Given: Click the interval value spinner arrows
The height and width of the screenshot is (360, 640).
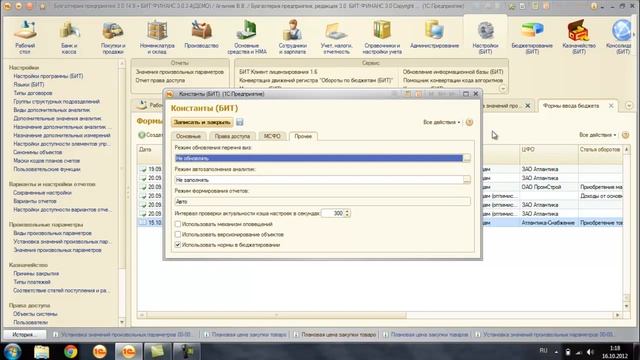Looking at the screenshot, I should click(x=347, y=213).
